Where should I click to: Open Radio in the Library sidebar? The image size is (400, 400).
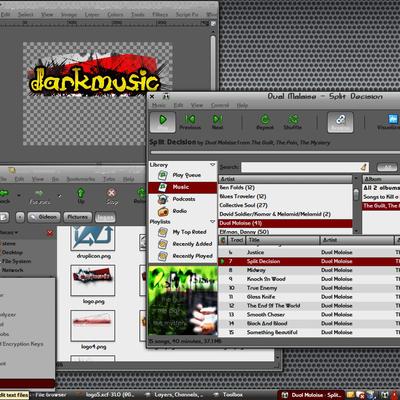183,211
